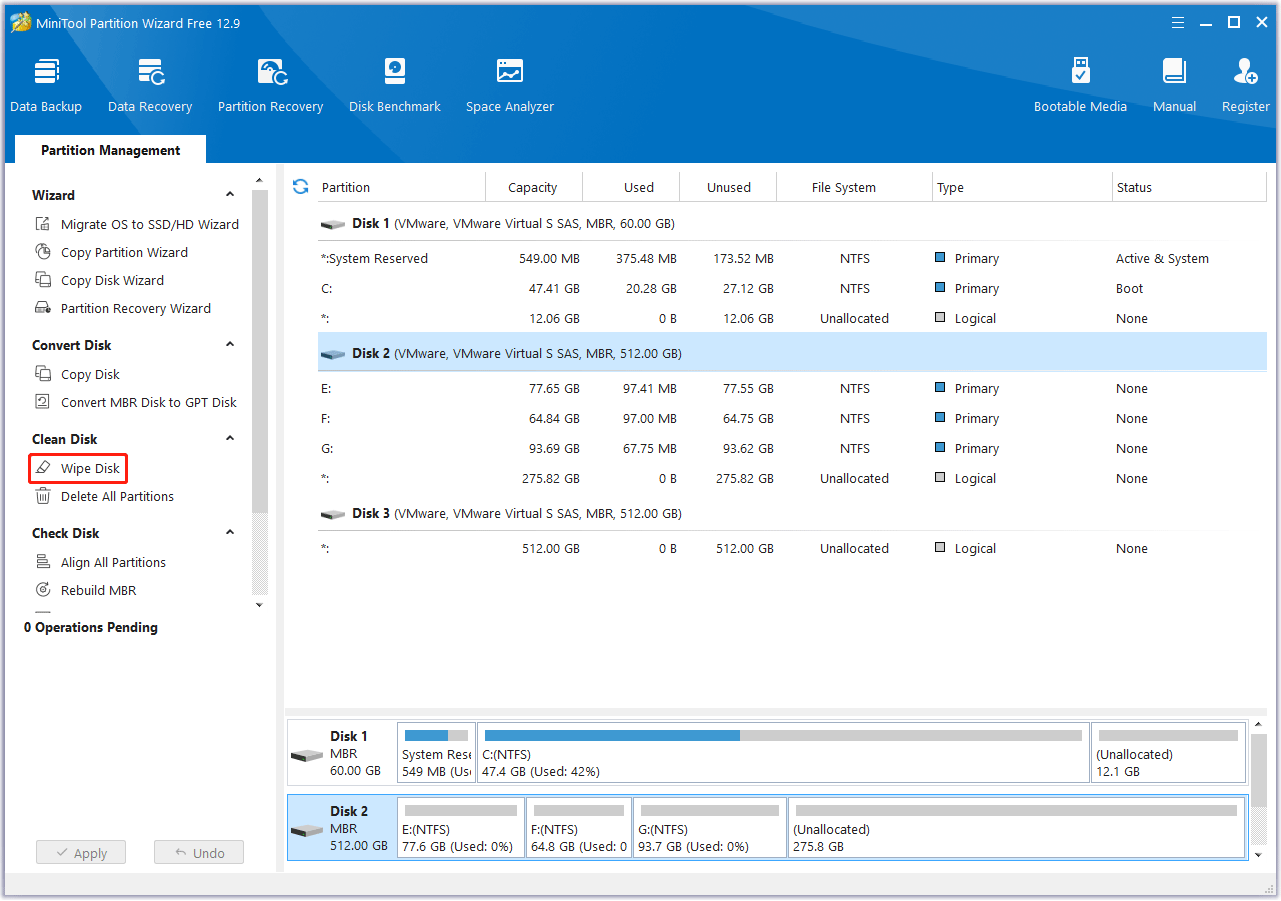Collapse the Clean Disk section
The width and height of the screenshot is (1281, 901).
(230, 439)
